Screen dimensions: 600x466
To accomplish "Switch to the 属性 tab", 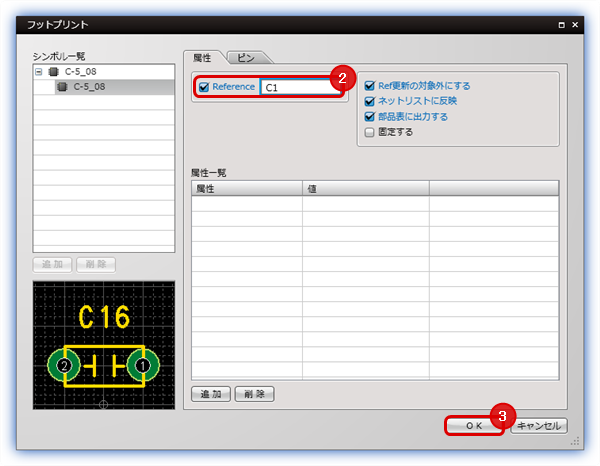I will 202,58.
